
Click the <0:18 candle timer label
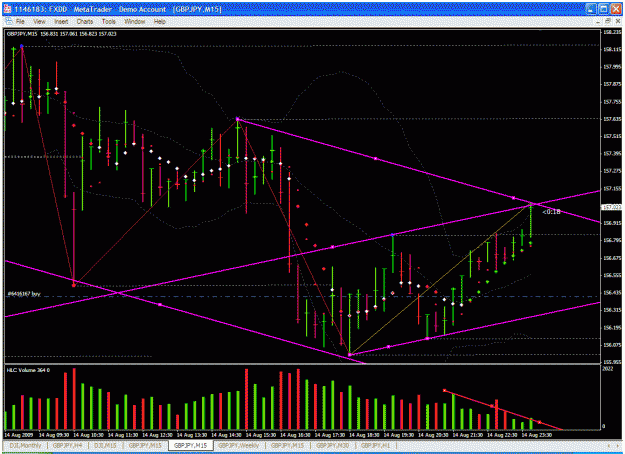click(551, 212)
